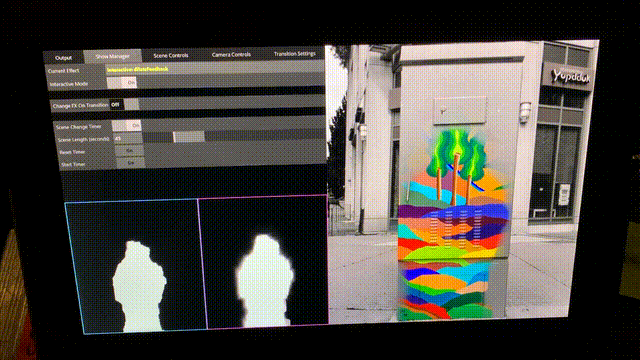The image size is (640, 360).
Task: Click the pink-bordered blurred mask preview
Action: pos(264,262)
